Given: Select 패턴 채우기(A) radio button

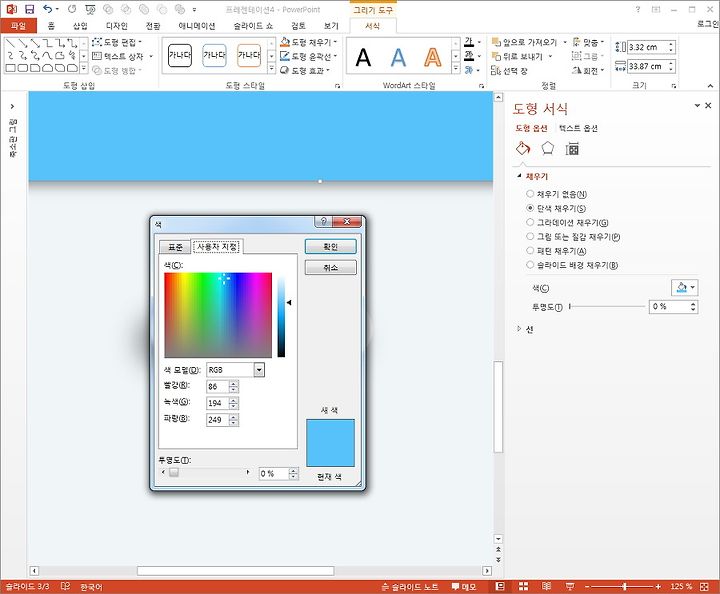Looking at the screenshot, I should click(530, 251).
